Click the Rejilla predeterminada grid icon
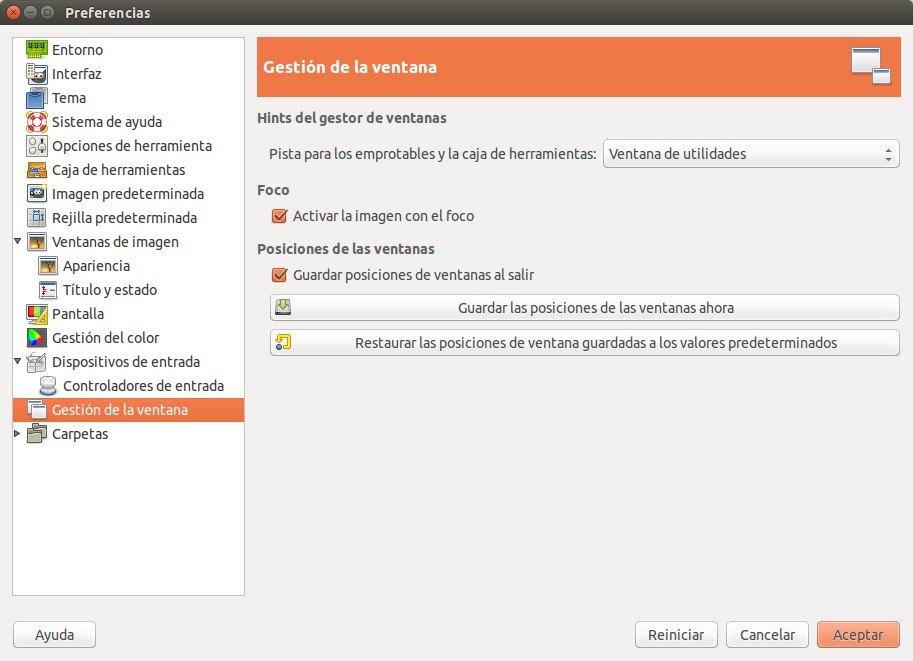Viewport: 913px width, 661px height. coord(37,218)
